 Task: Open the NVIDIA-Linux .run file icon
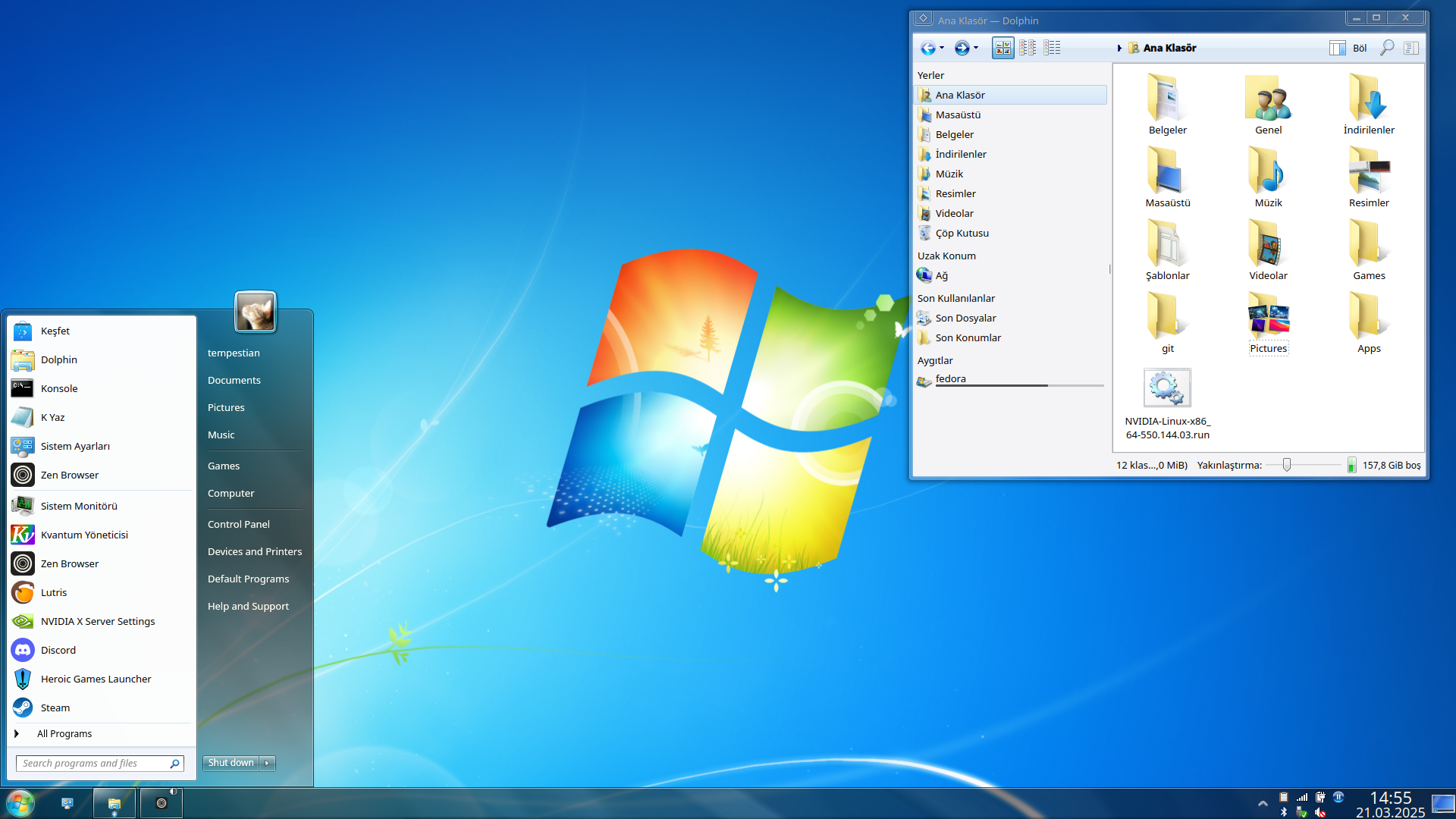1167,388
